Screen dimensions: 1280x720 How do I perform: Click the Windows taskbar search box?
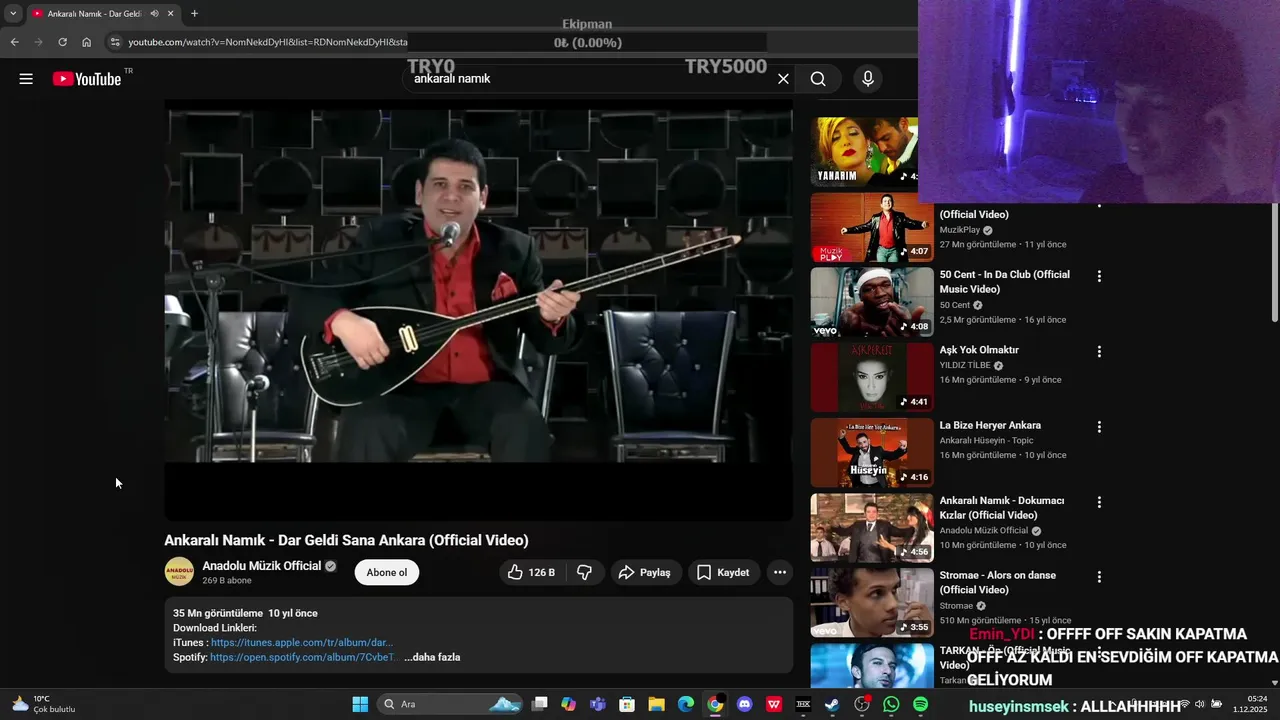(x=450, y=704)
